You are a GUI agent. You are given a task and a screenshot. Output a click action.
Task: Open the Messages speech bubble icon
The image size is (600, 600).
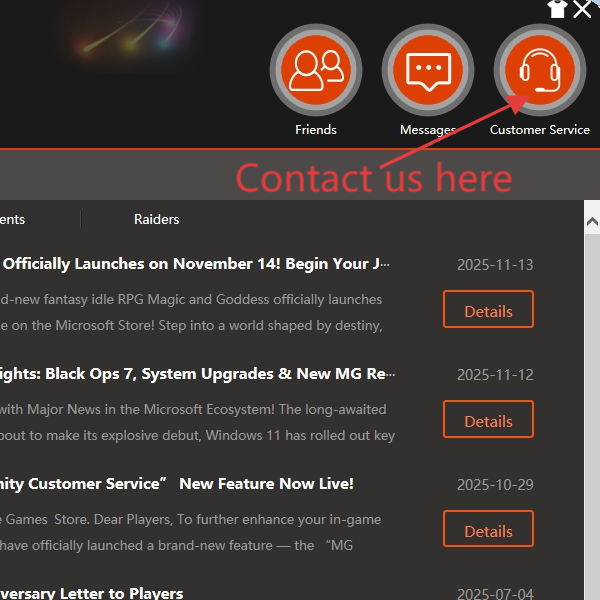428,70
